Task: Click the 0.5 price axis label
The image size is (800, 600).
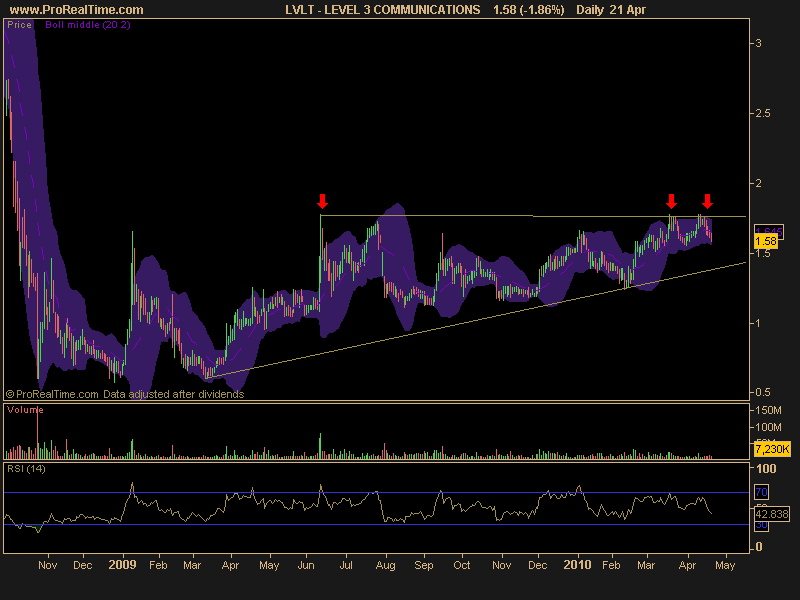Action: point(763,392)
